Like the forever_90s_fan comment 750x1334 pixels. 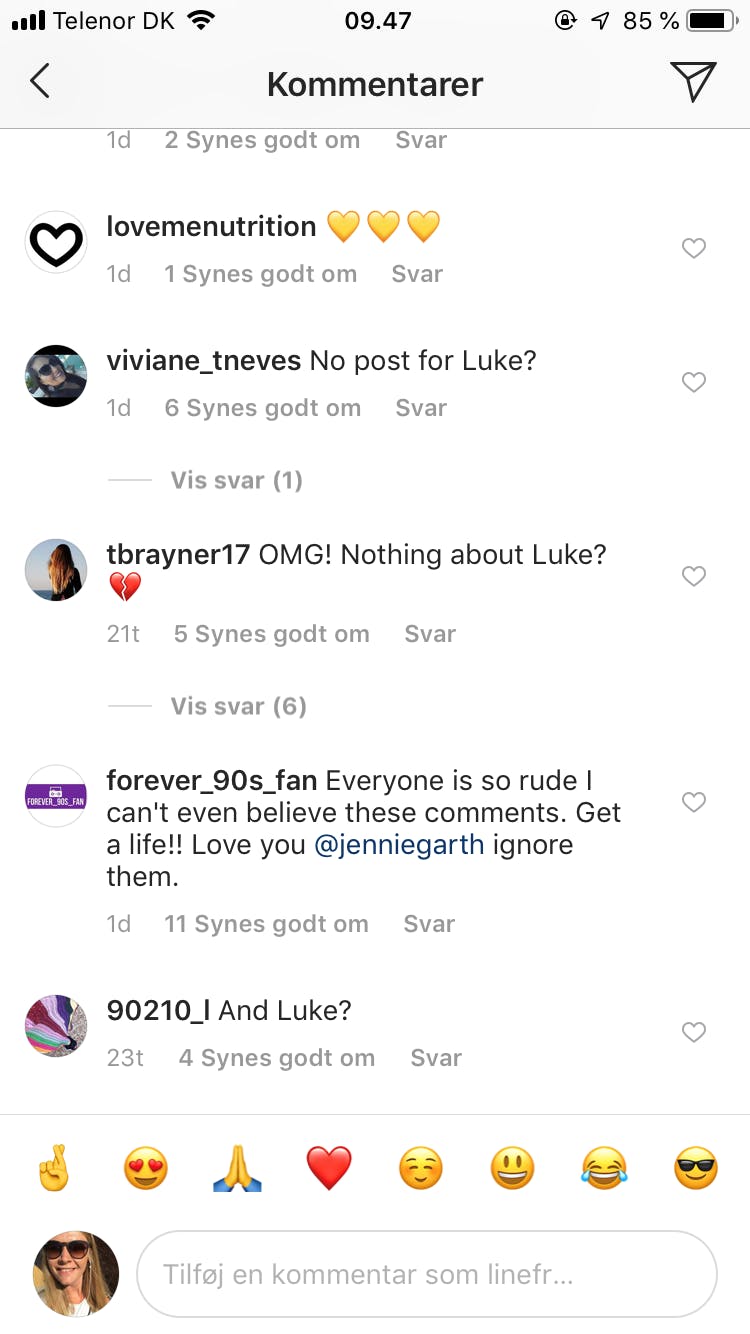pos(694,802)
